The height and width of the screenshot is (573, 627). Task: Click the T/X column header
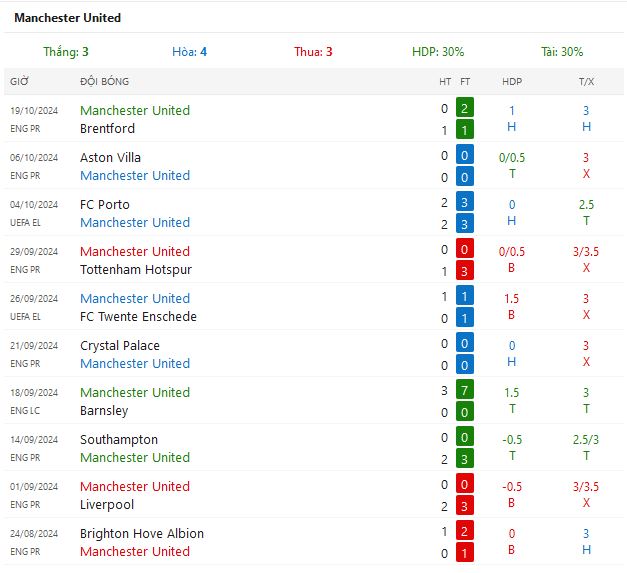586,82
